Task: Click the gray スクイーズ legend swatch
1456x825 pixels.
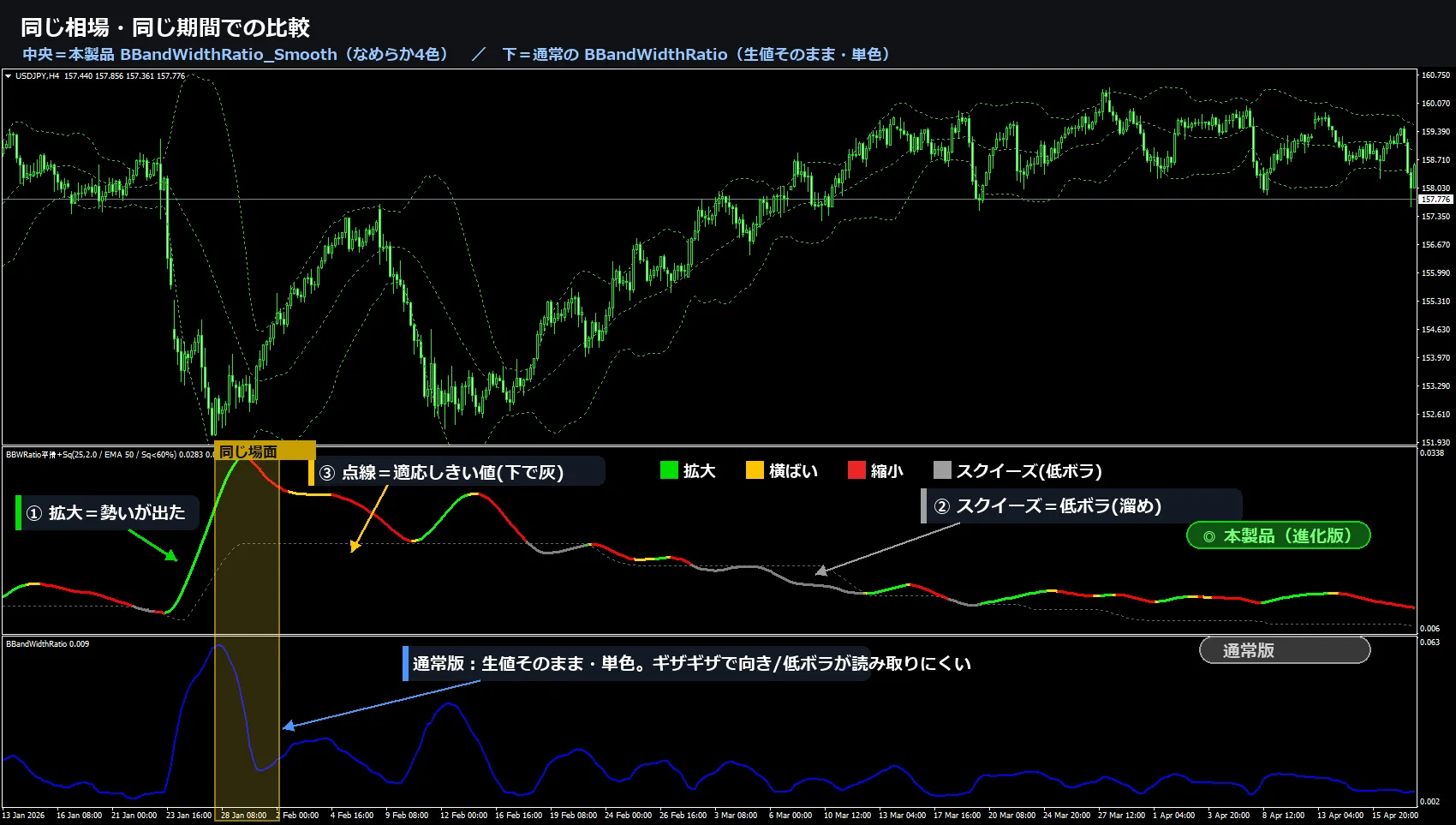Action: click(x=942, y=470)
